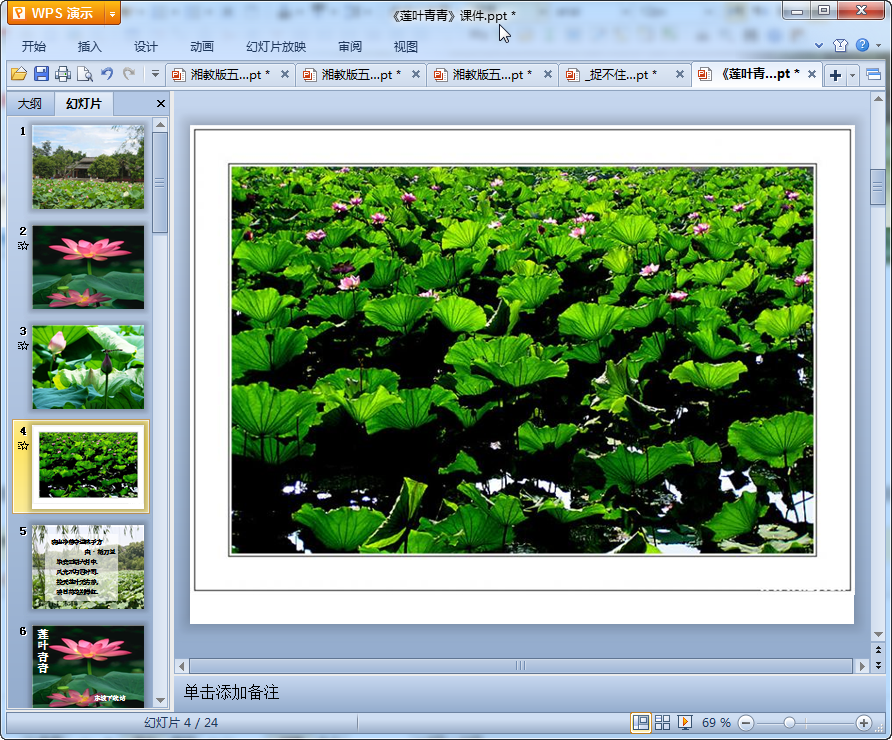
Task: Switch to the 幻灯片 panel tab
Action: pyautogui.click(x=84, y=104)
